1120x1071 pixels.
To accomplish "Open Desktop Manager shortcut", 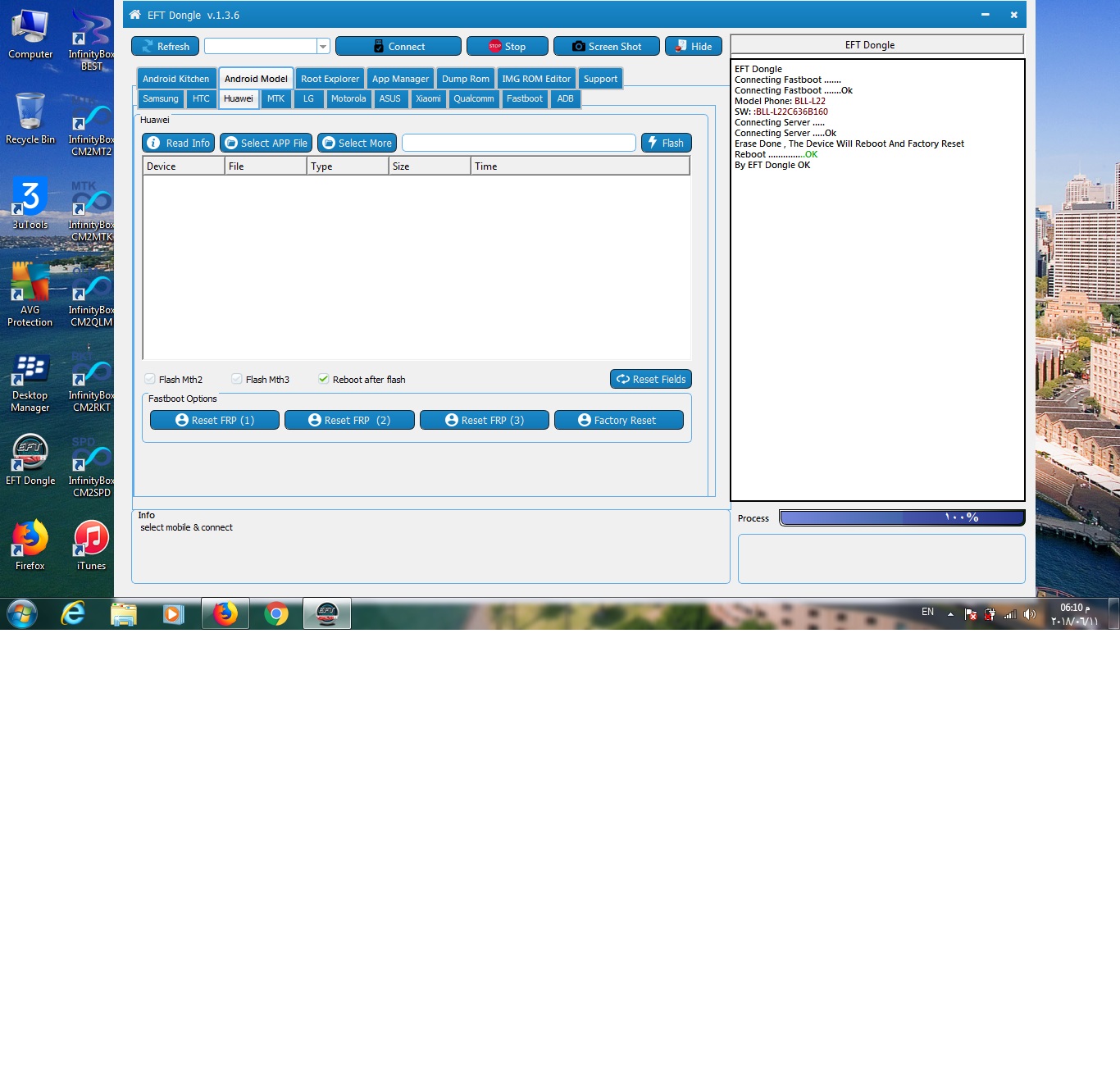I will 30,381.
